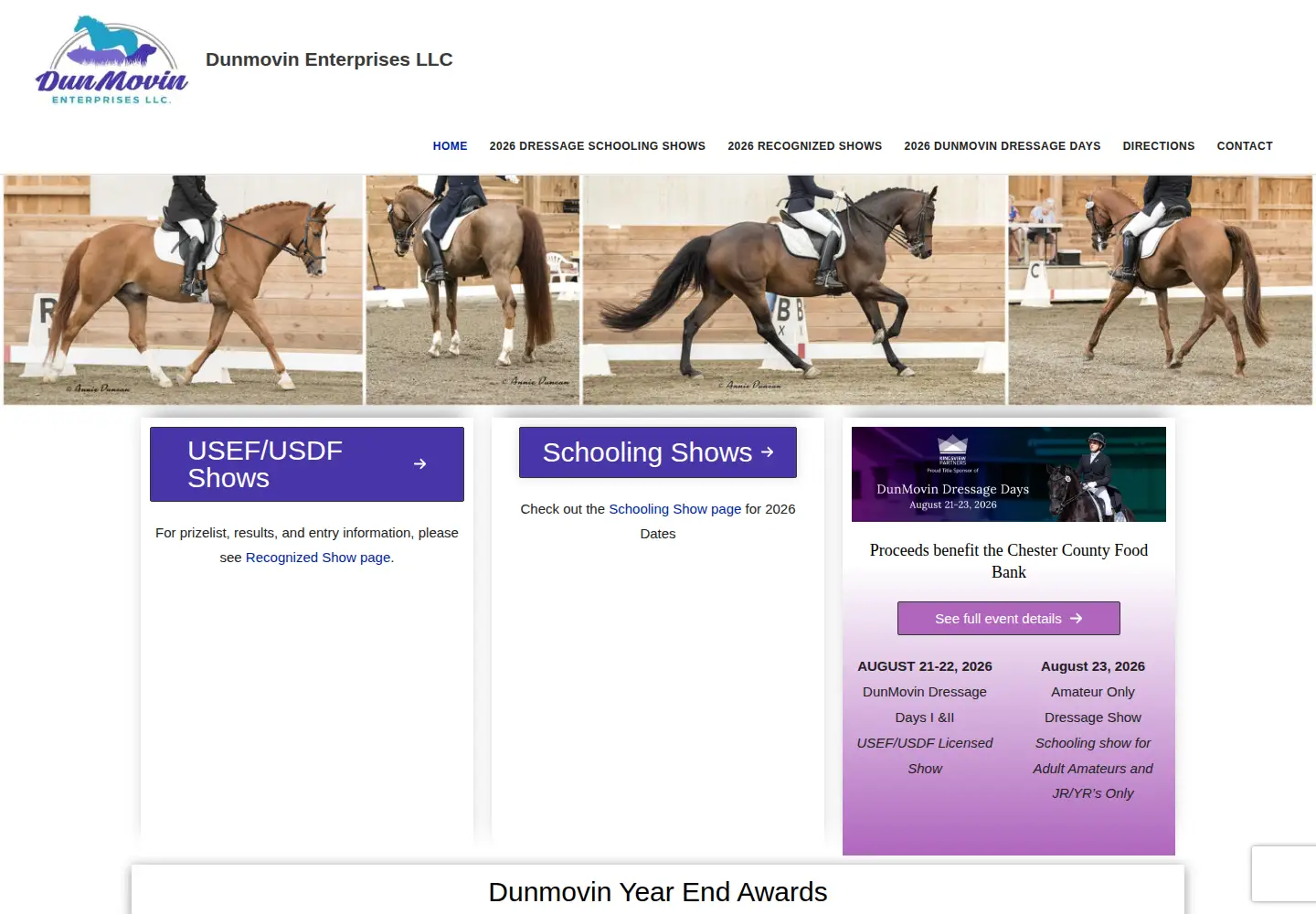
Task: Click the chestnut horse photo by letter R
Action: (x=184, y=290)
